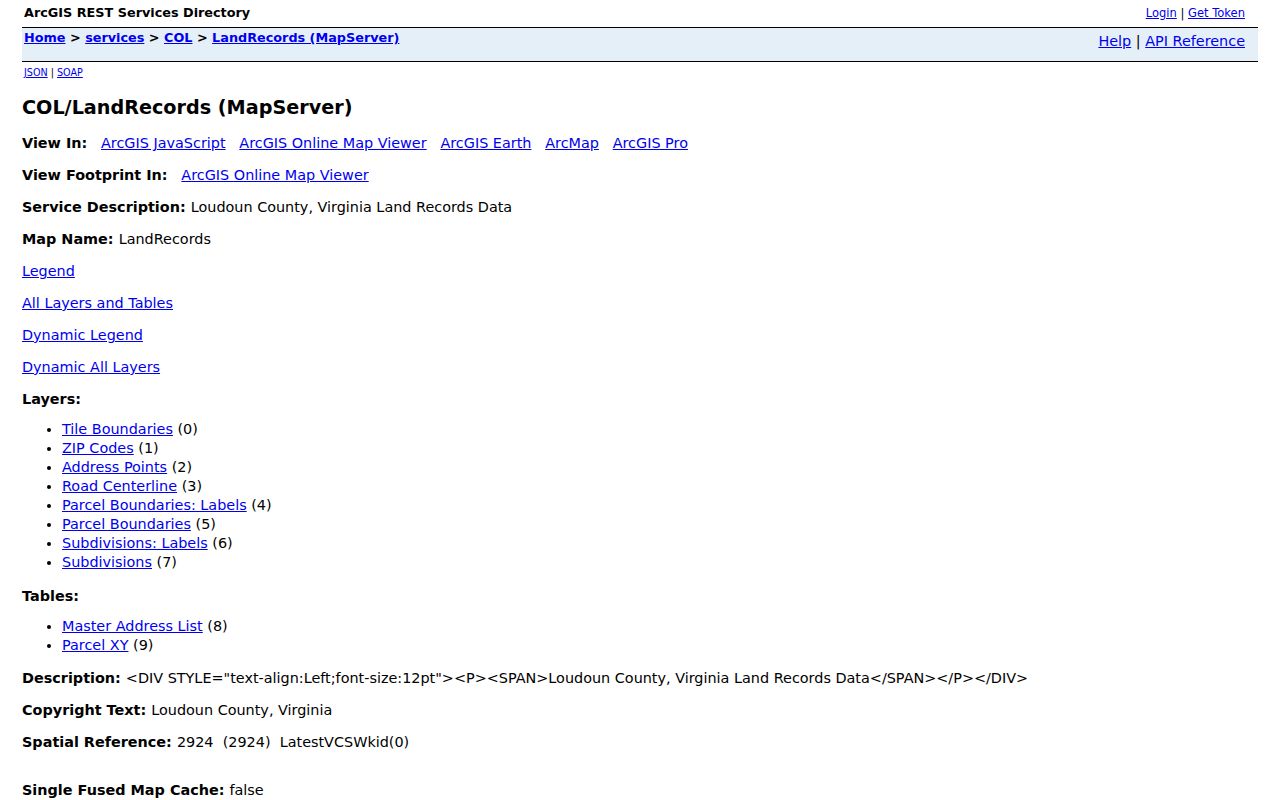Screen dimensions: 1280x800
Task: Click the Get Token link
Action: [x=1216, y=13]
